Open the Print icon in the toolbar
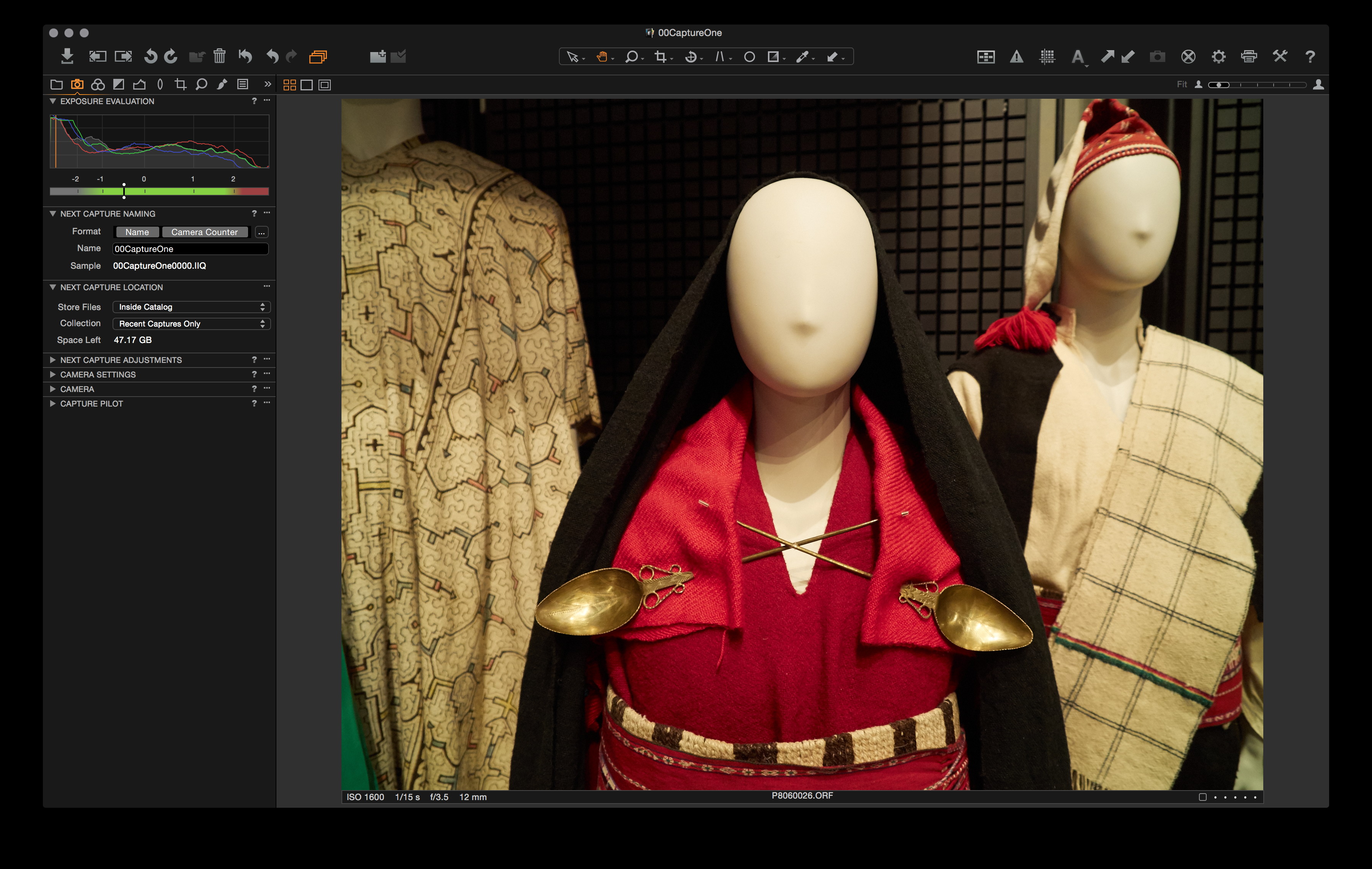The height and width of the screenshot is (869, 1372). tap(1248, 56)
